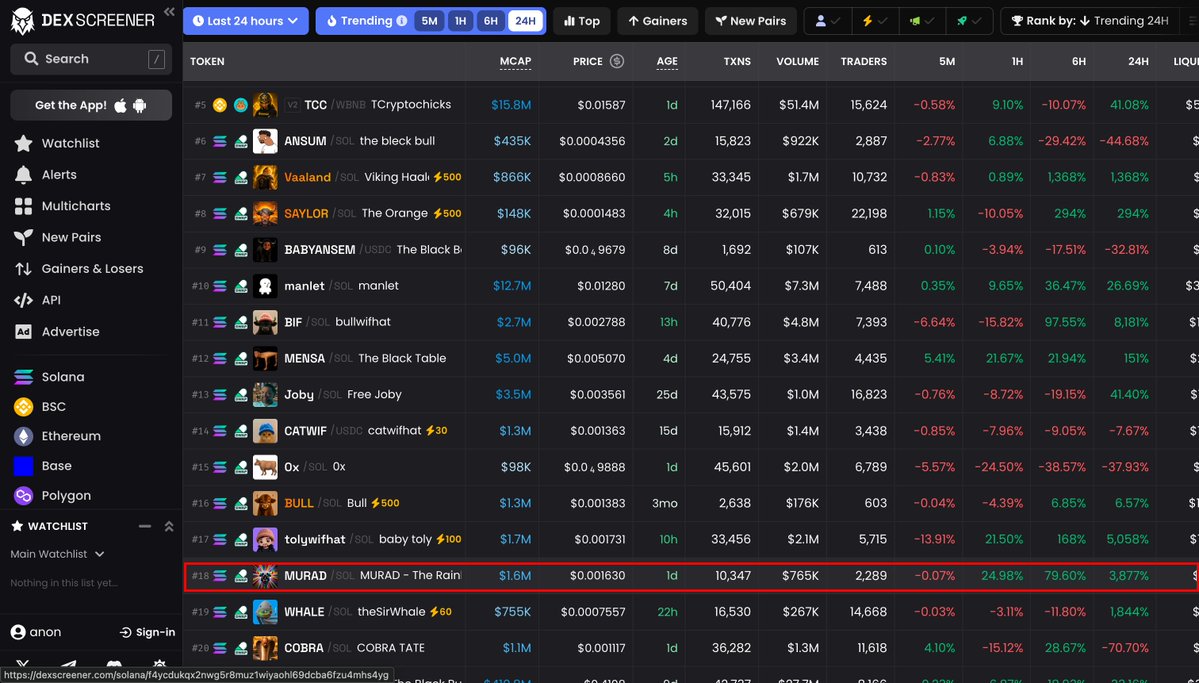Click the V2 badge in TCC row
The image size is (1199, 683).
(291, 105)
